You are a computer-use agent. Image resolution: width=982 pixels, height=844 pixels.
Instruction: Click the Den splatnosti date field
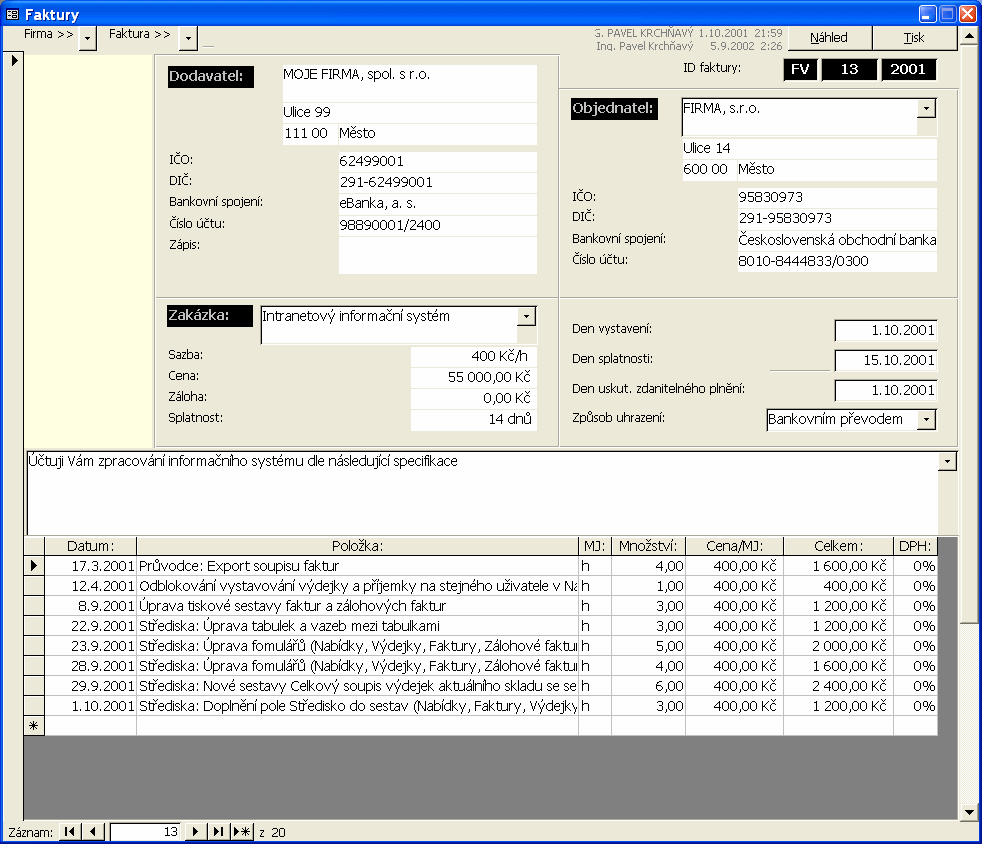point(885,360)
